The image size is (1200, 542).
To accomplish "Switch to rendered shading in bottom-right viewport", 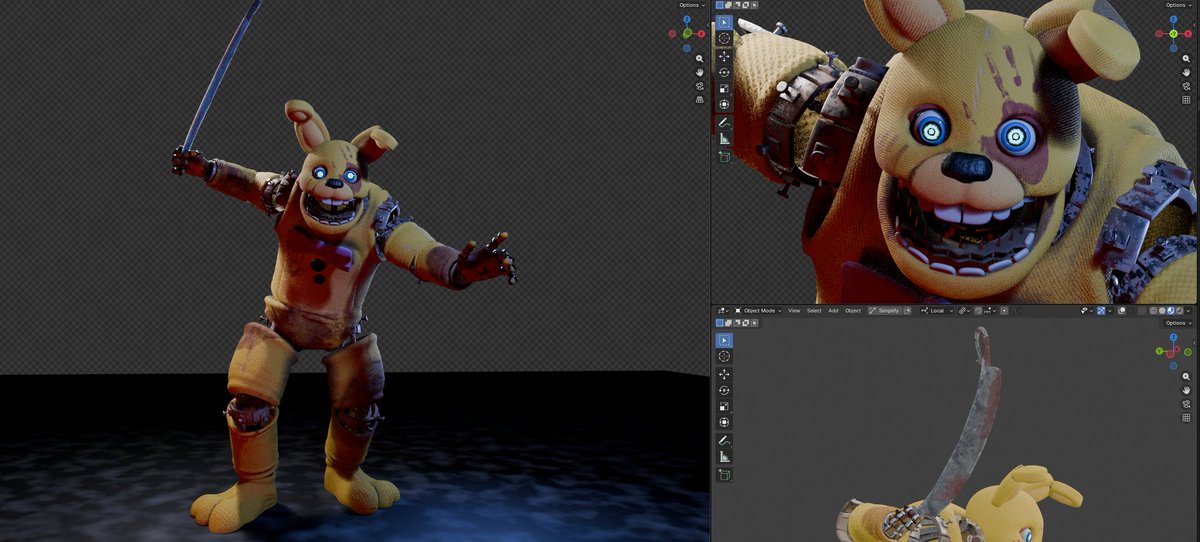I will (x=1180, y=311).
